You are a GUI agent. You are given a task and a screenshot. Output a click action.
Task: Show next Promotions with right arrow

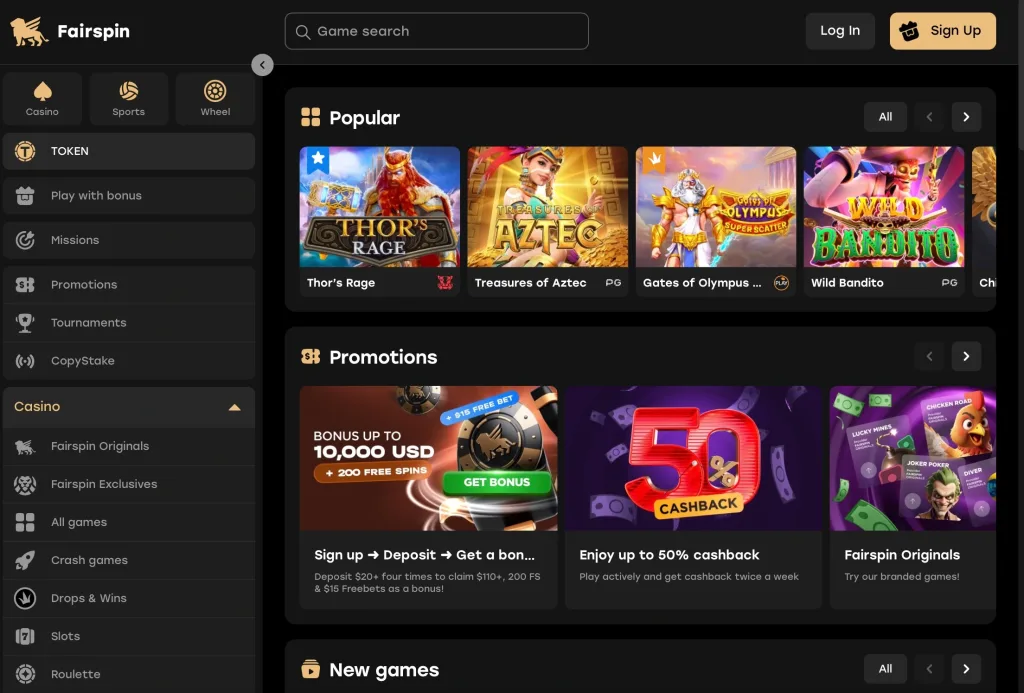click(967, 357)
